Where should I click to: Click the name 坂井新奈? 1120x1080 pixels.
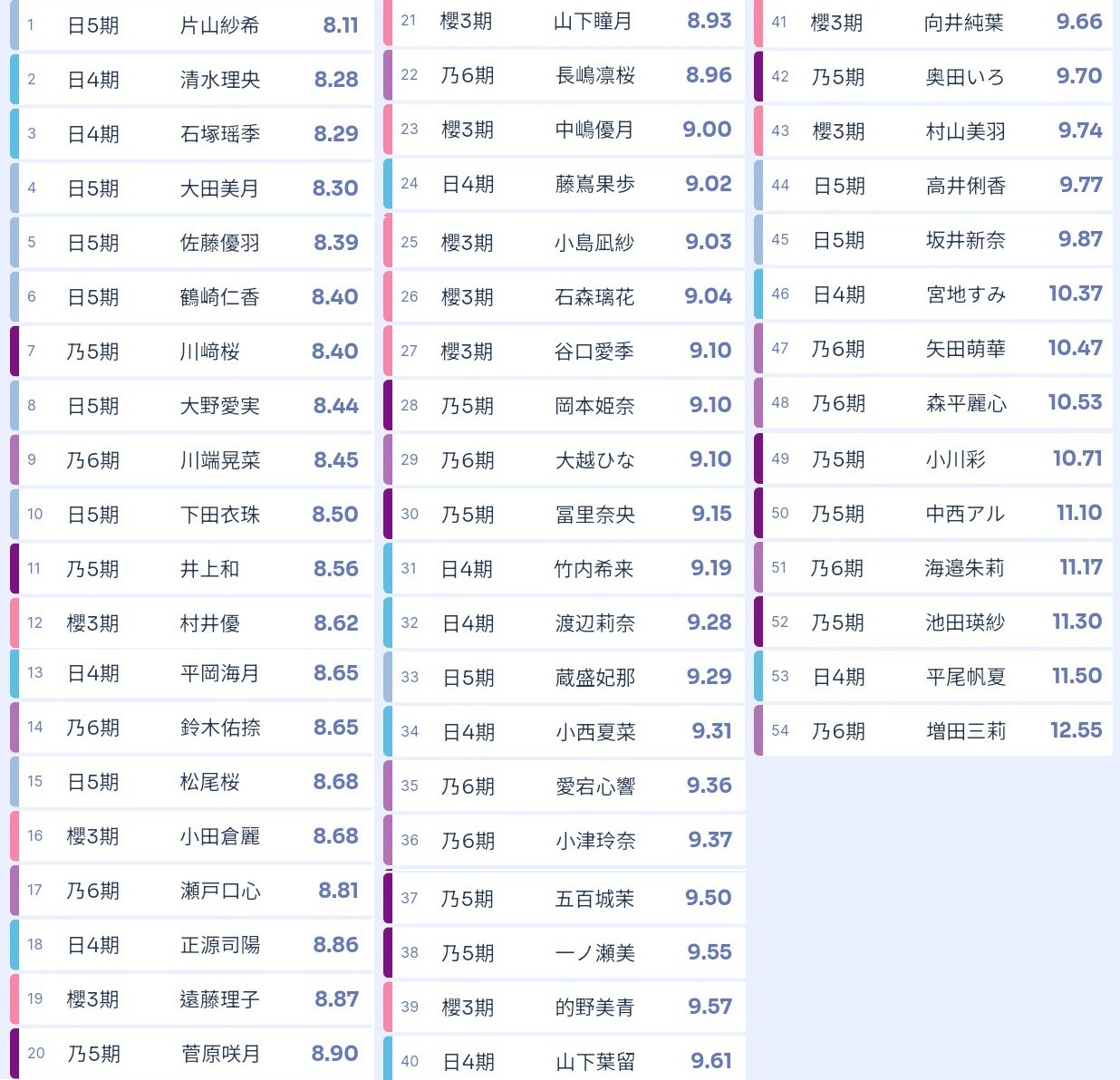[964, 240]
